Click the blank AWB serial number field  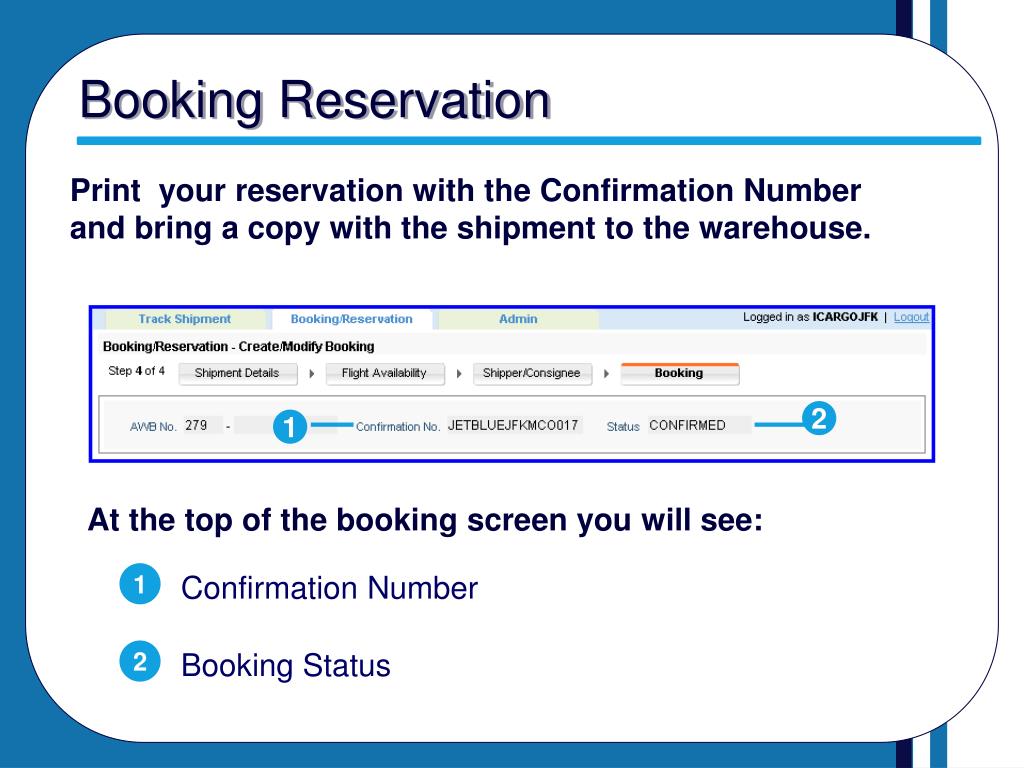pyautogui.click(x=285, y=426)
